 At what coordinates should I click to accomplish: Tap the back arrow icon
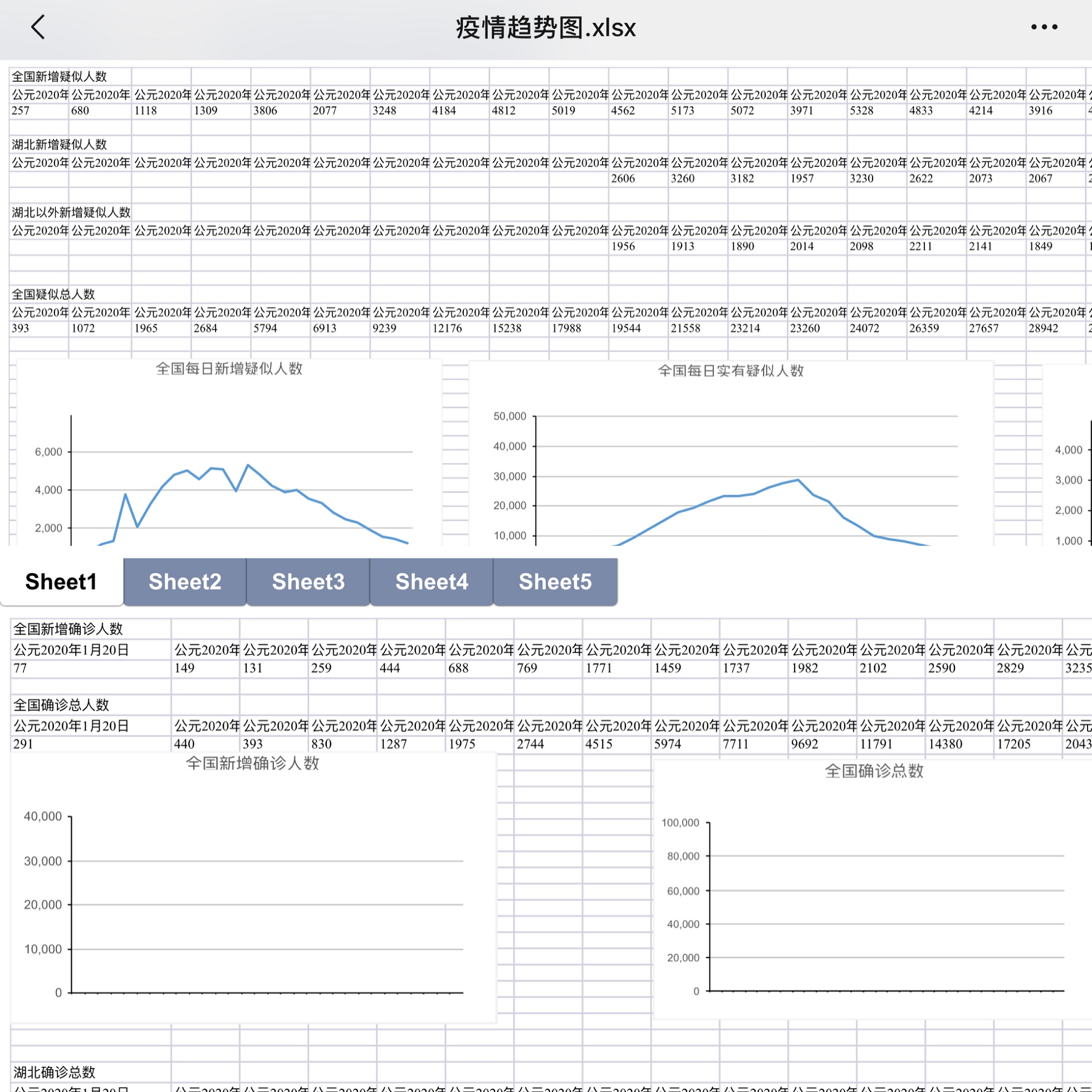click(38, 27)
